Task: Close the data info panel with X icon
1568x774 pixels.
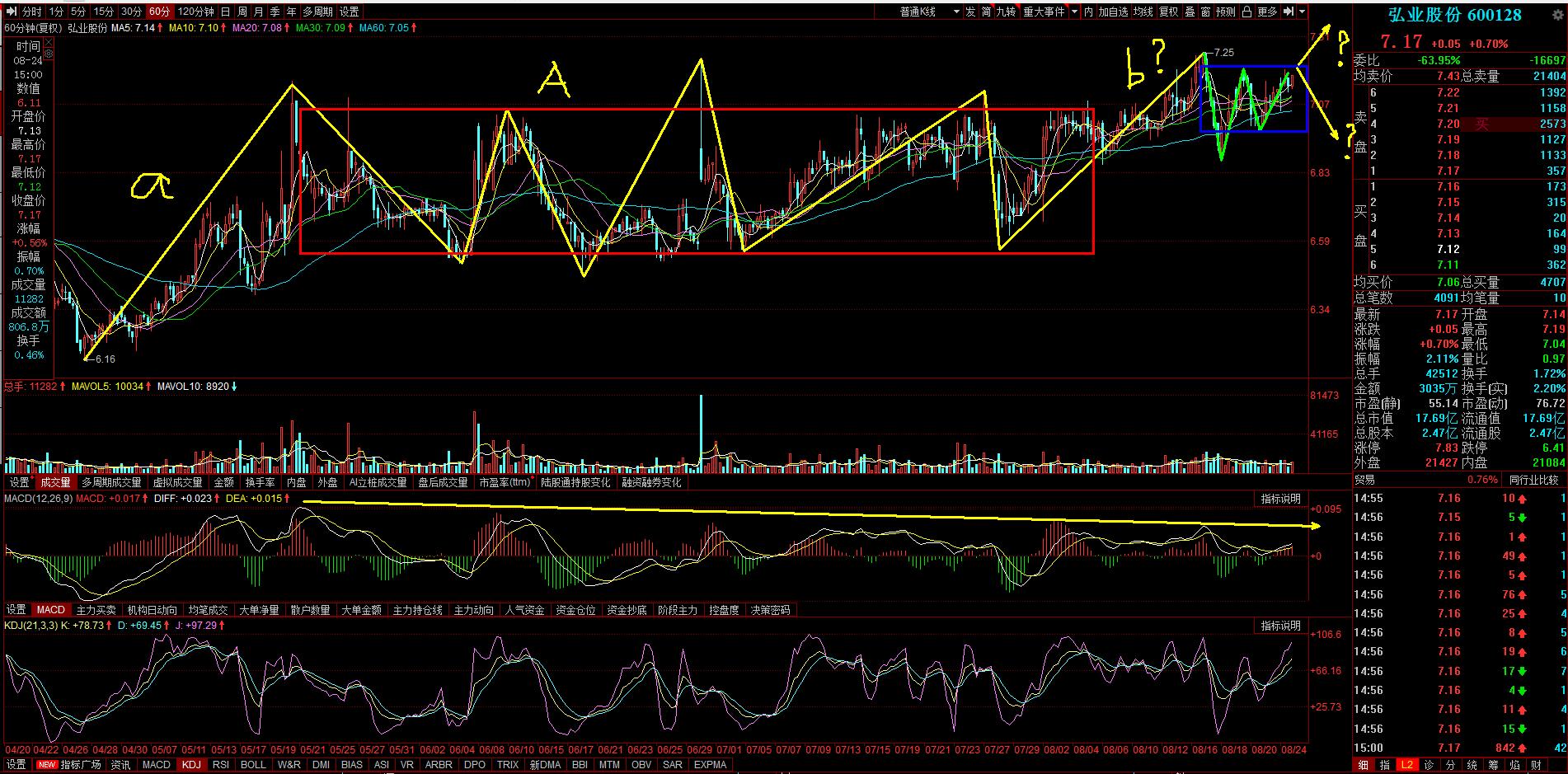Action: [49, 44]
